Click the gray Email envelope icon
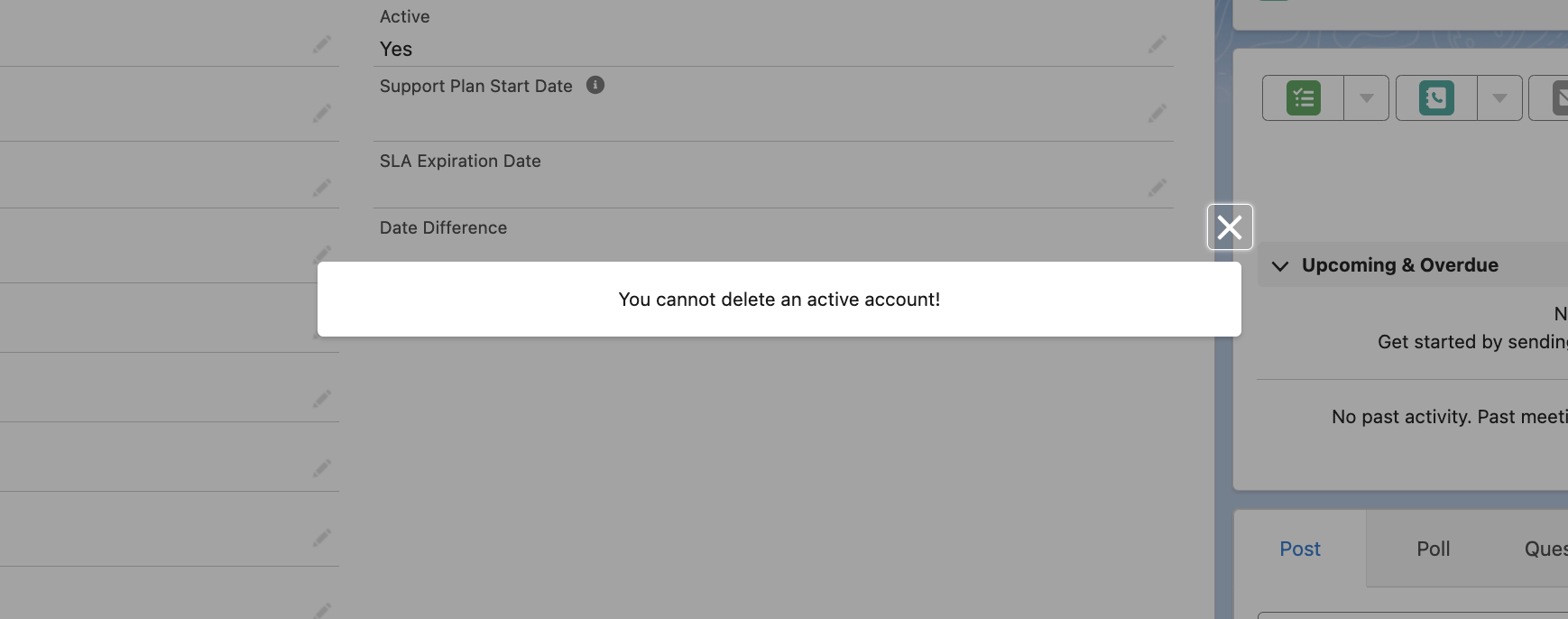The height and width of the screenshot is (619, 1568). (x=1560, y=98)
